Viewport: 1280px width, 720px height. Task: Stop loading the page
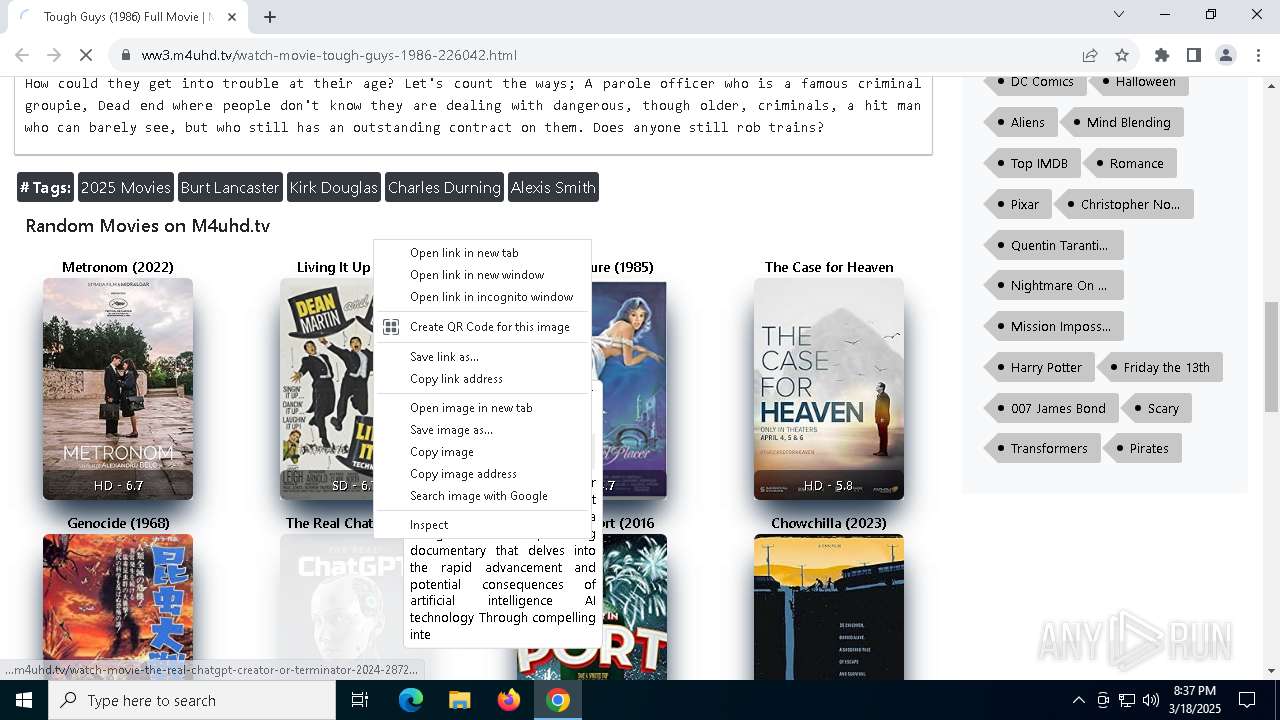click(86, 55)
